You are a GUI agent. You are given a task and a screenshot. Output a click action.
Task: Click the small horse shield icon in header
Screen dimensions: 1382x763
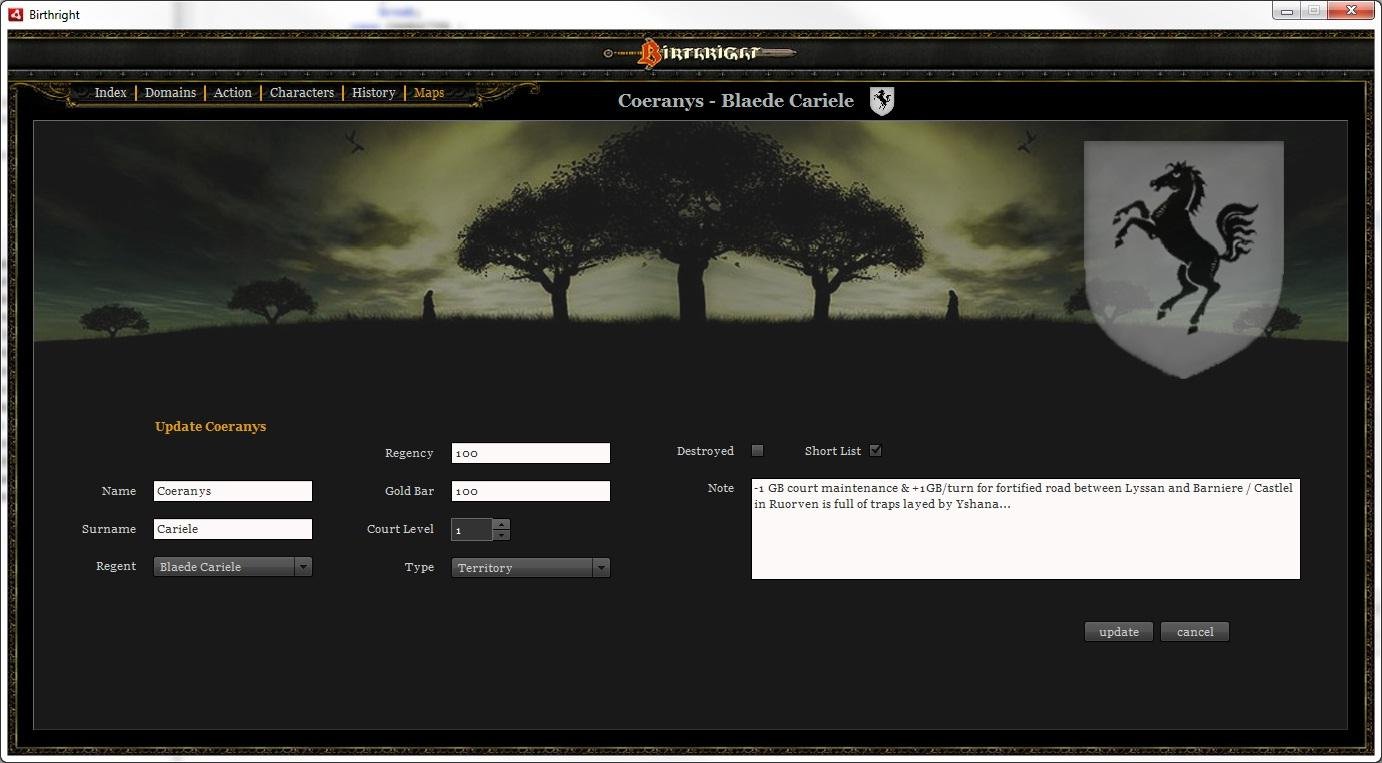click(x=882, y=101)
